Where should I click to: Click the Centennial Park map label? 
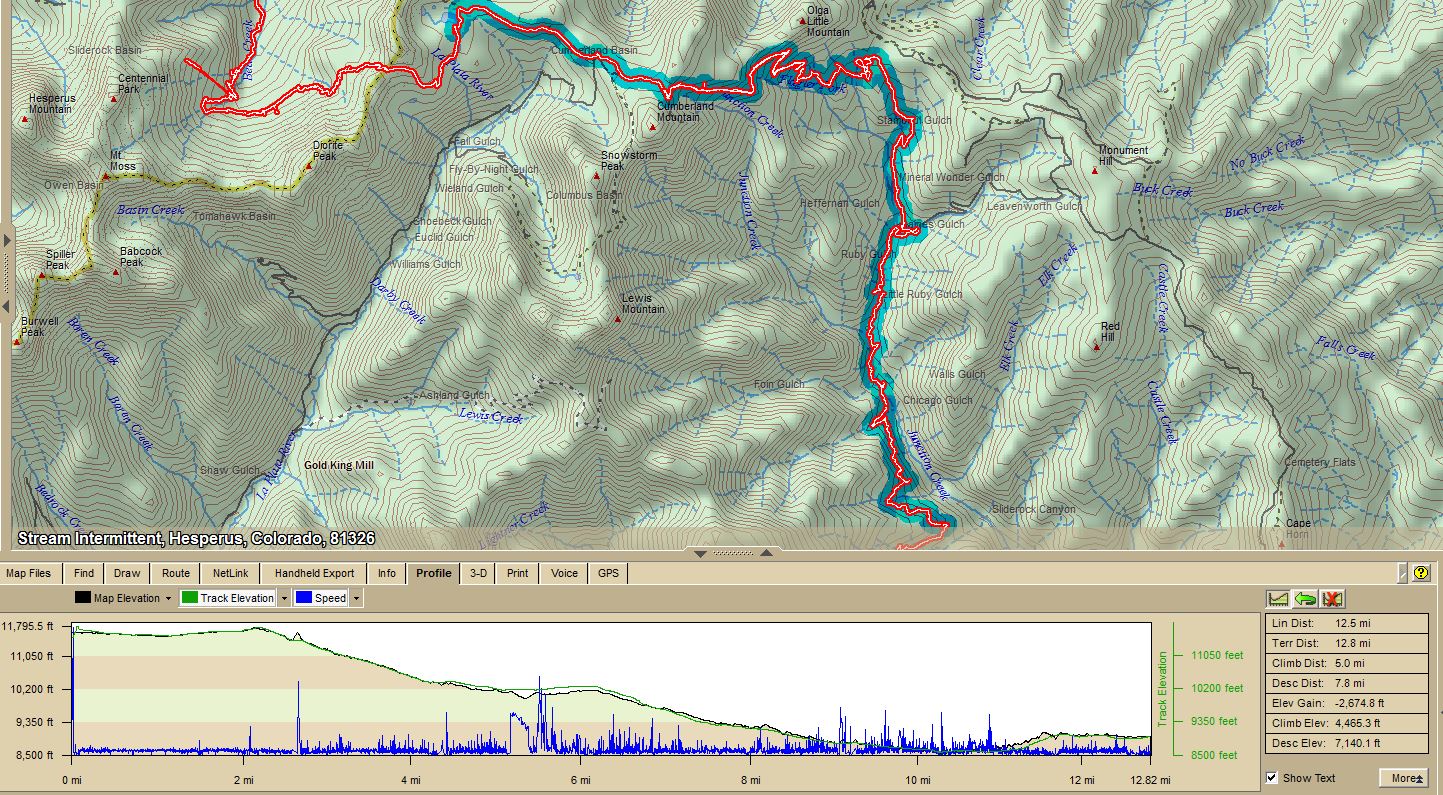[x=143, y=83]
